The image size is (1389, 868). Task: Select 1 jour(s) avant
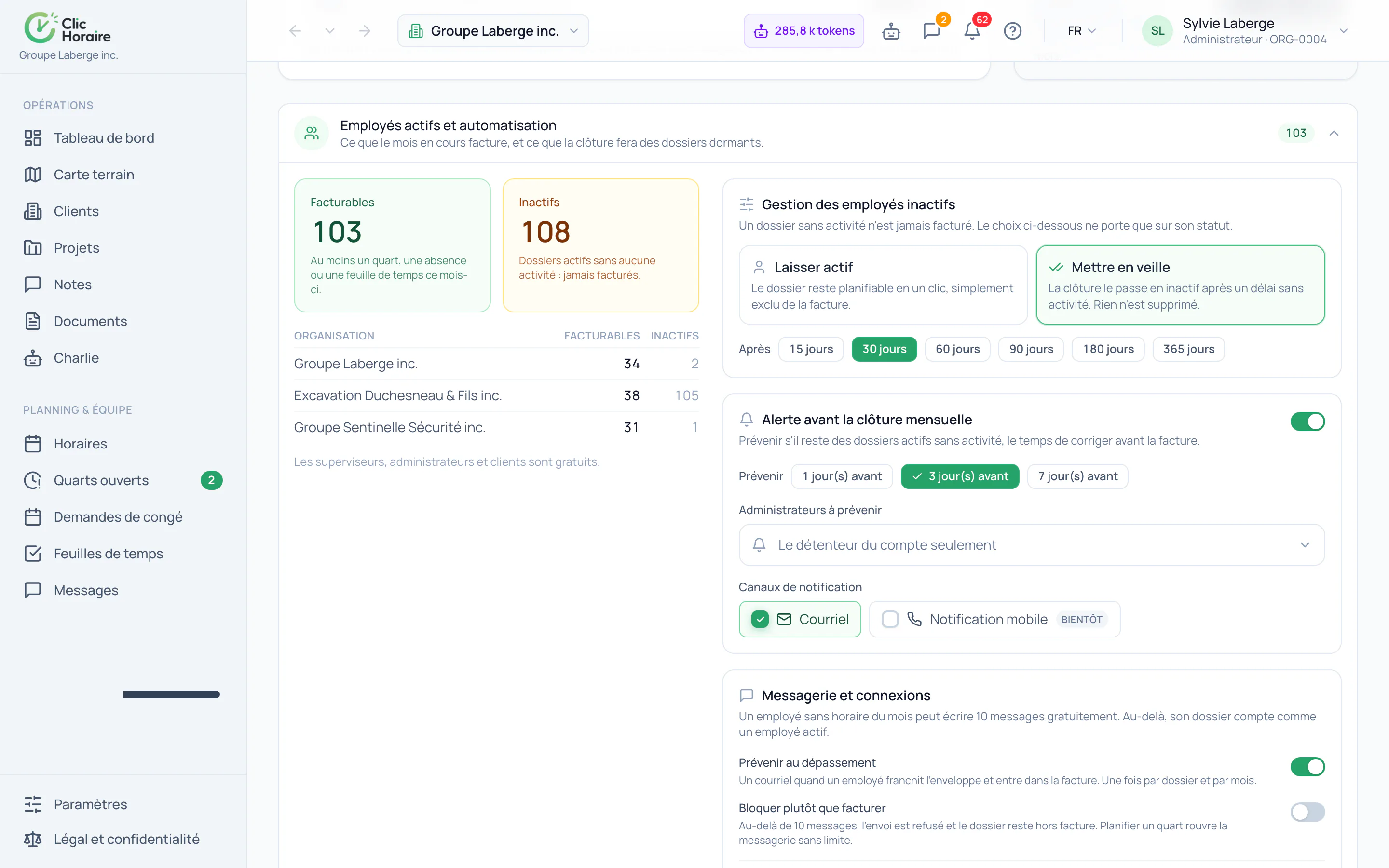(842, 476)
